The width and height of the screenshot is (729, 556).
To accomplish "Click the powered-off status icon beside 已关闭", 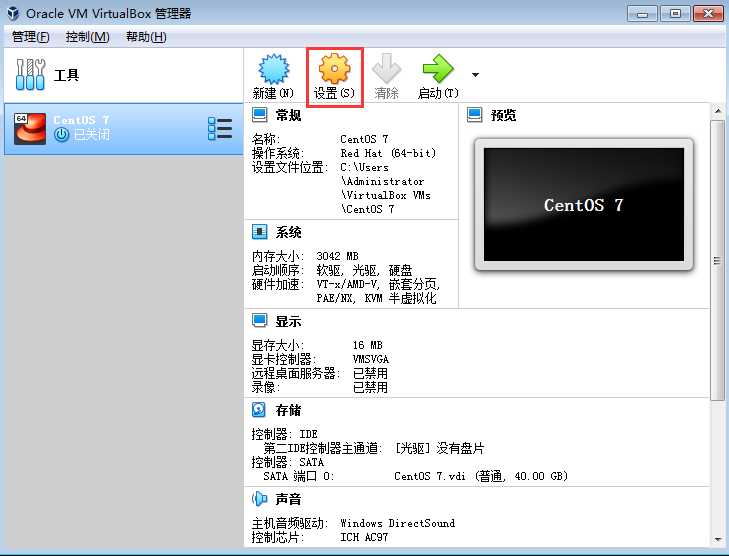I will 61,135.
